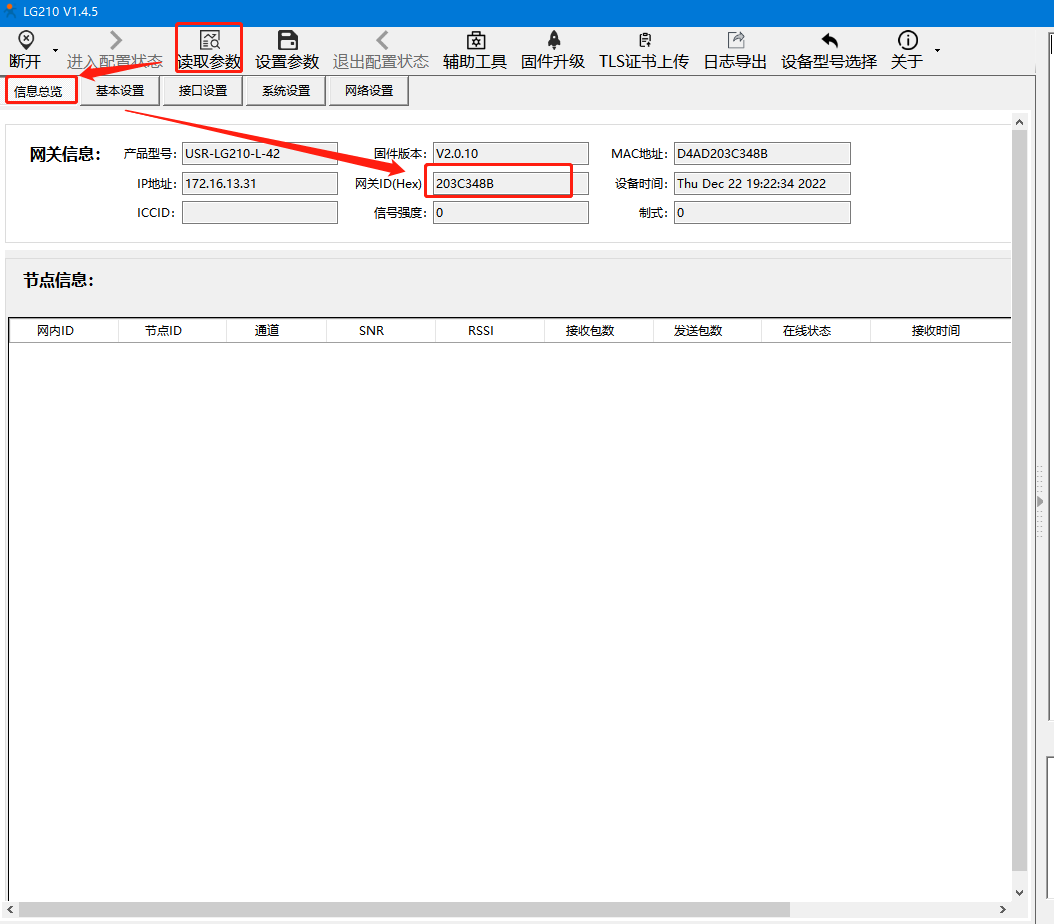Screen dimensions: 1054x924
Task: Click the Log Export (日志导出) icon
Action: pos(735,41)
